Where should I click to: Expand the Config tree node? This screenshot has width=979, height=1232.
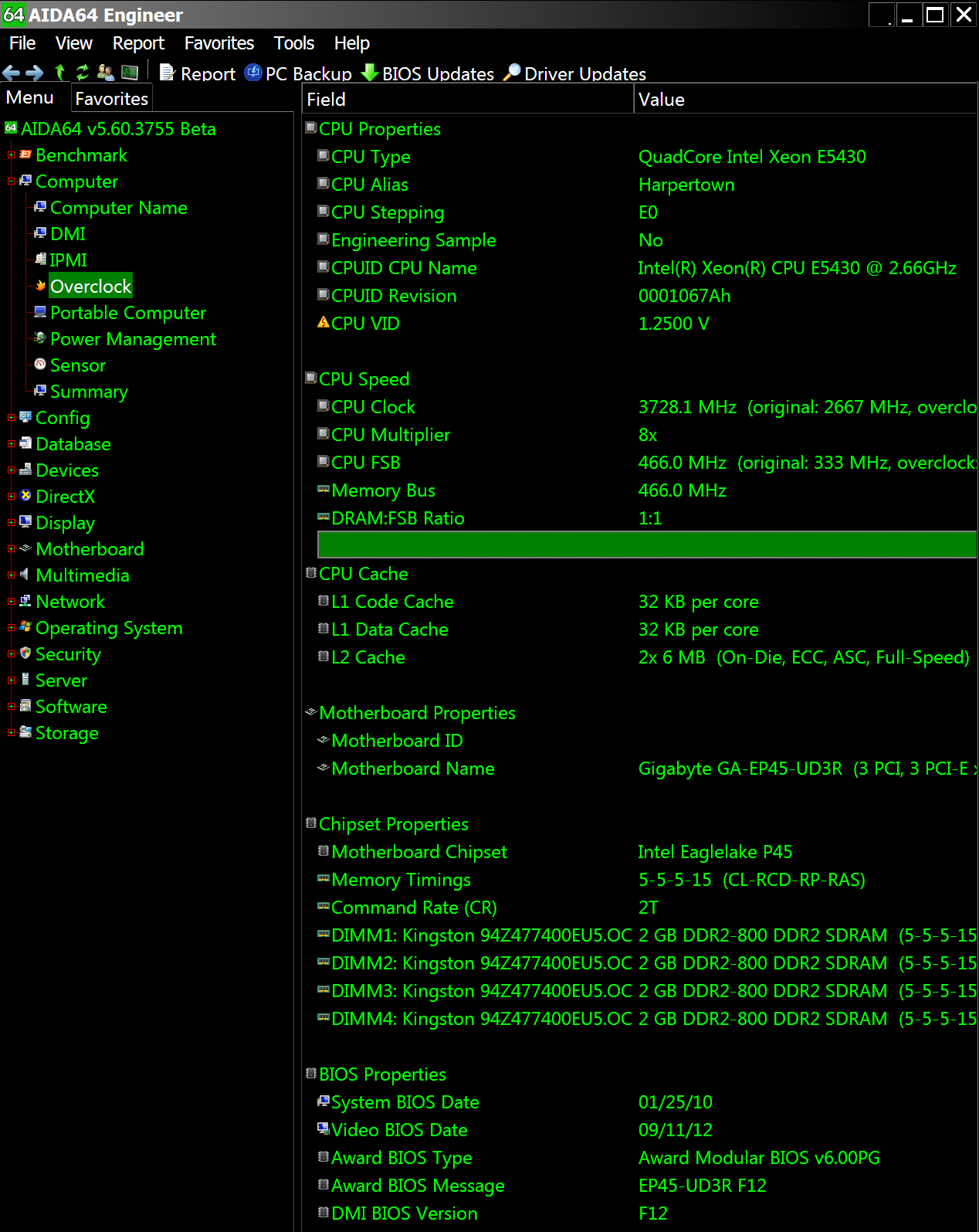click(x=11, y=418)
